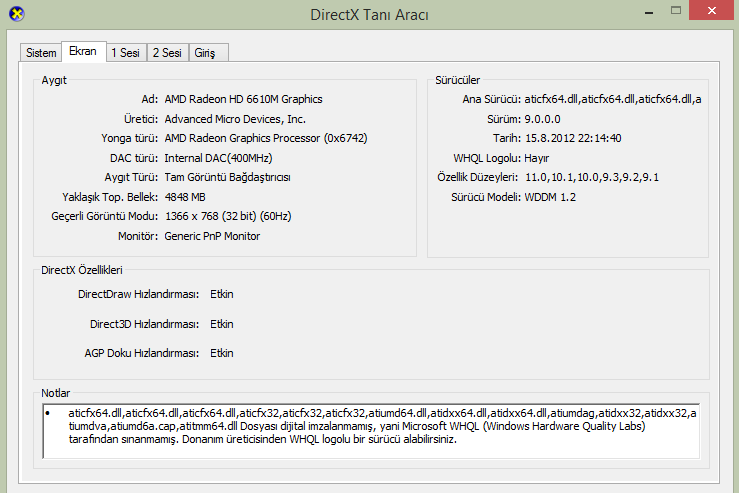Click the WDDM 1.2 driver model value
Screen dimensions: 739x493
[550, 197]
